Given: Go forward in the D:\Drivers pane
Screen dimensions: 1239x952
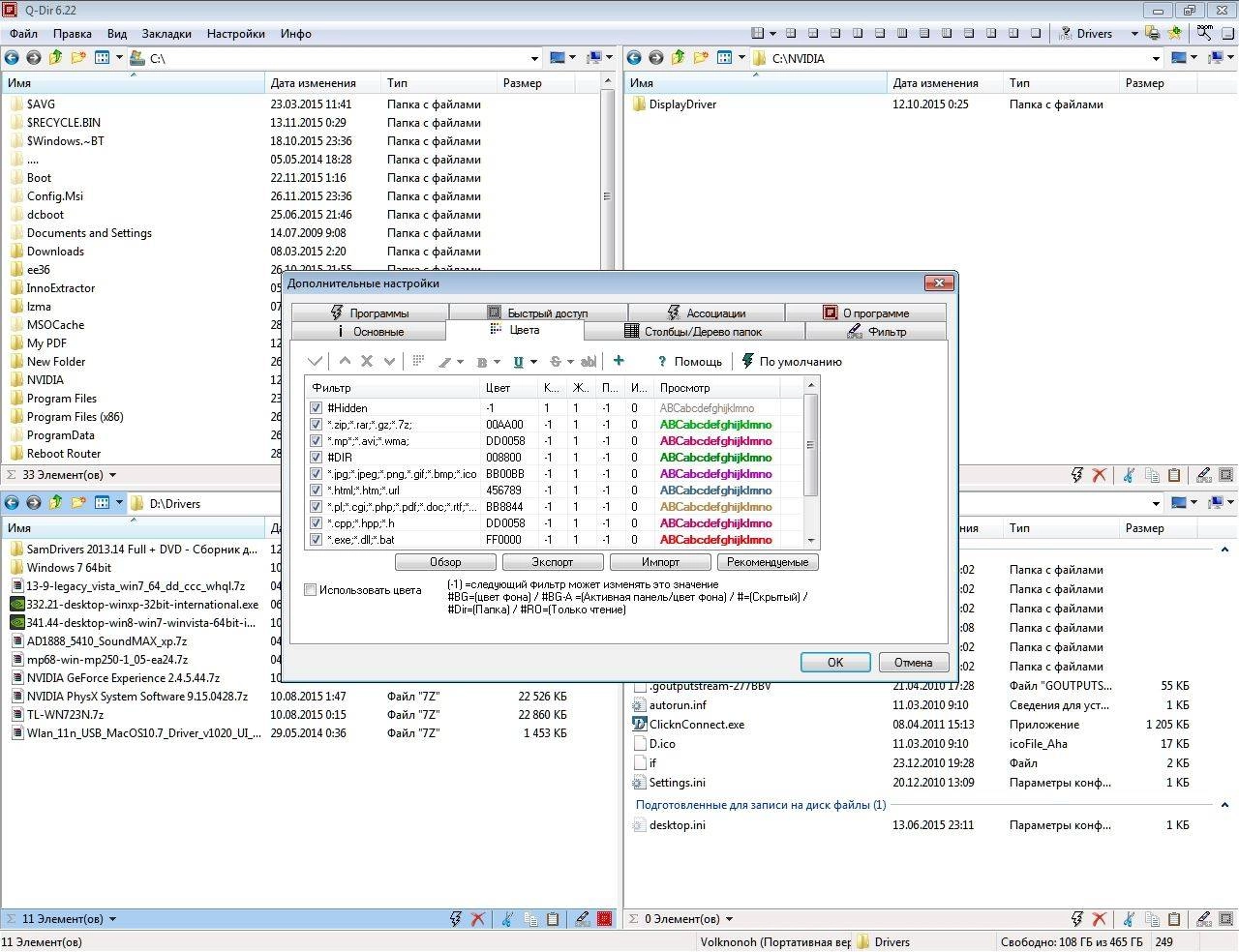Looking at the screenshot, I should pyautogui.click(x=34, y=503).
